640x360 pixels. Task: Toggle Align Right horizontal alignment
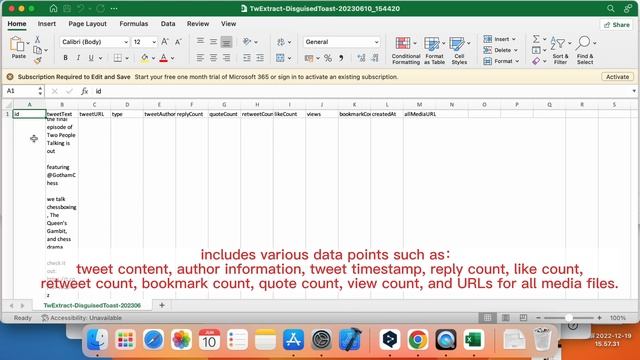point(226,58)
